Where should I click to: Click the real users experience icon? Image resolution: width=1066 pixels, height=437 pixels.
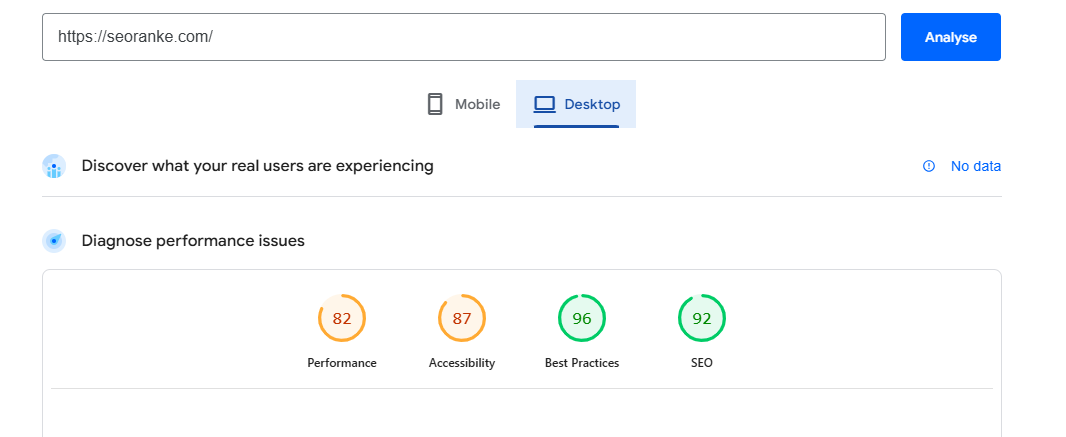(x=54, y=166)
